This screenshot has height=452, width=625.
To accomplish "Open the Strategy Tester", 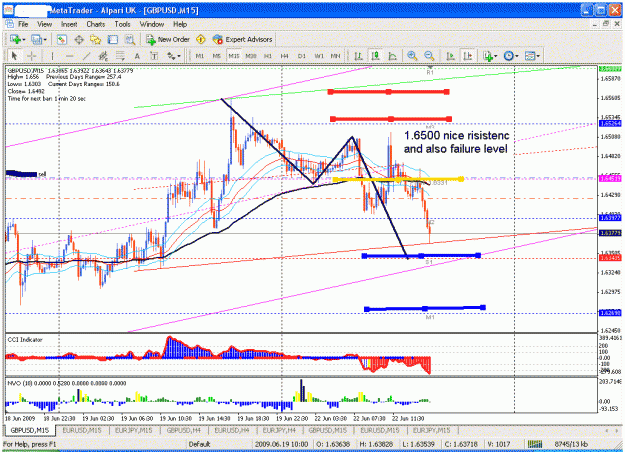I will [130, 39].
